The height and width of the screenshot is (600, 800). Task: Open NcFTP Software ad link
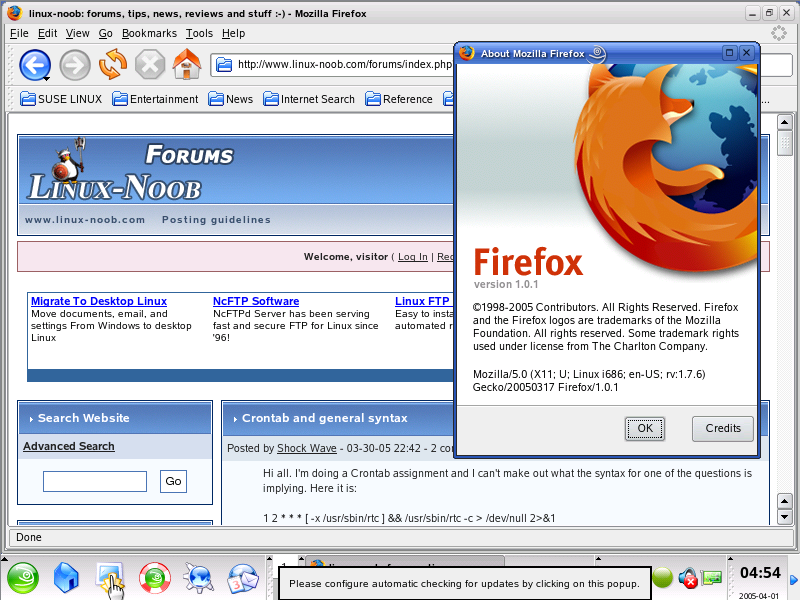256,301
